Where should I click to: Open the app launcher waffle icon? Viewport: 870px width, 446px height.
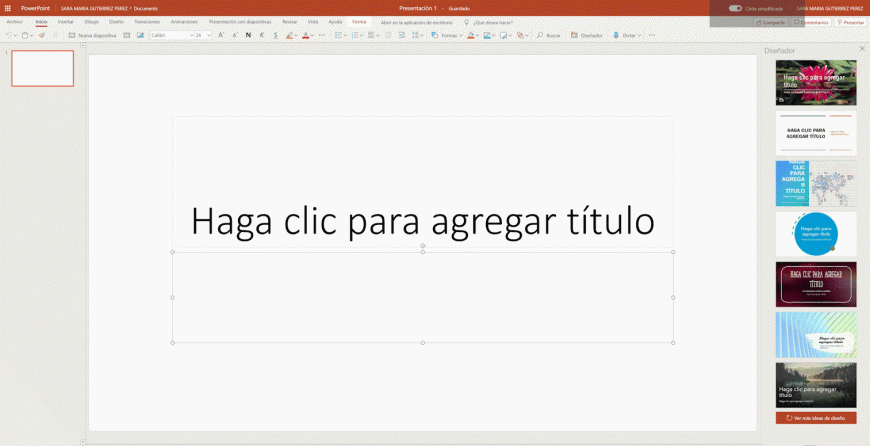click(8, 8)
